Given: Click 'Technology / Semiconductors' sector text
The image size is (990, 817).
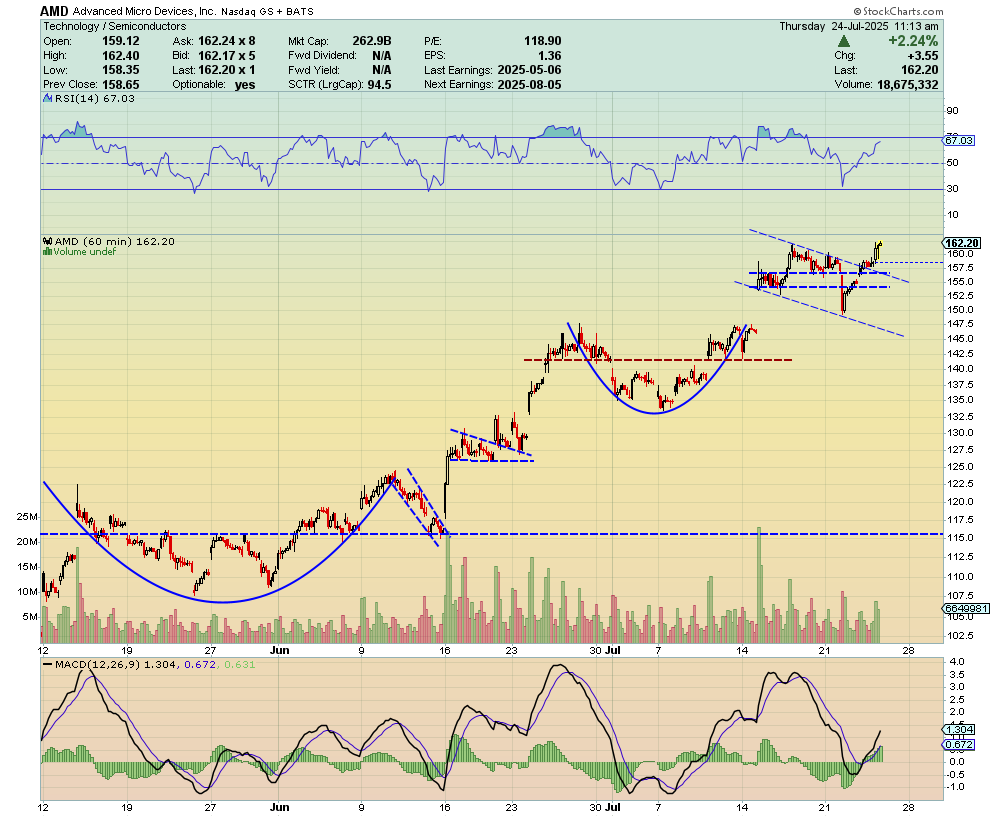Looking at the screenshot, I should point(115,26).
